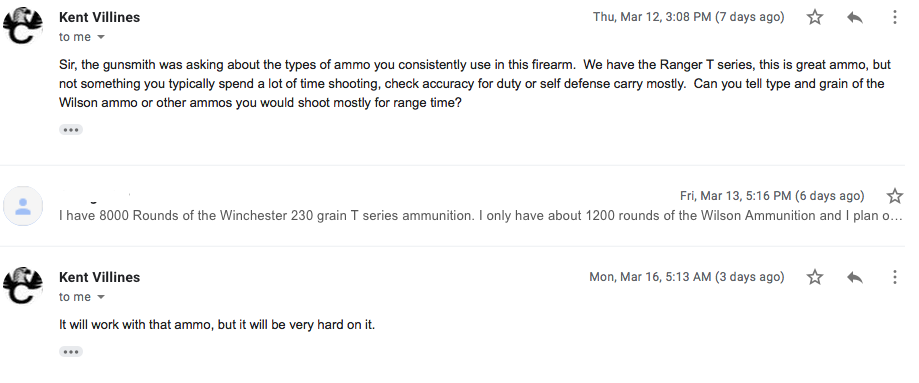Reply to the Mar 16 email

click(x=855, y=277)
